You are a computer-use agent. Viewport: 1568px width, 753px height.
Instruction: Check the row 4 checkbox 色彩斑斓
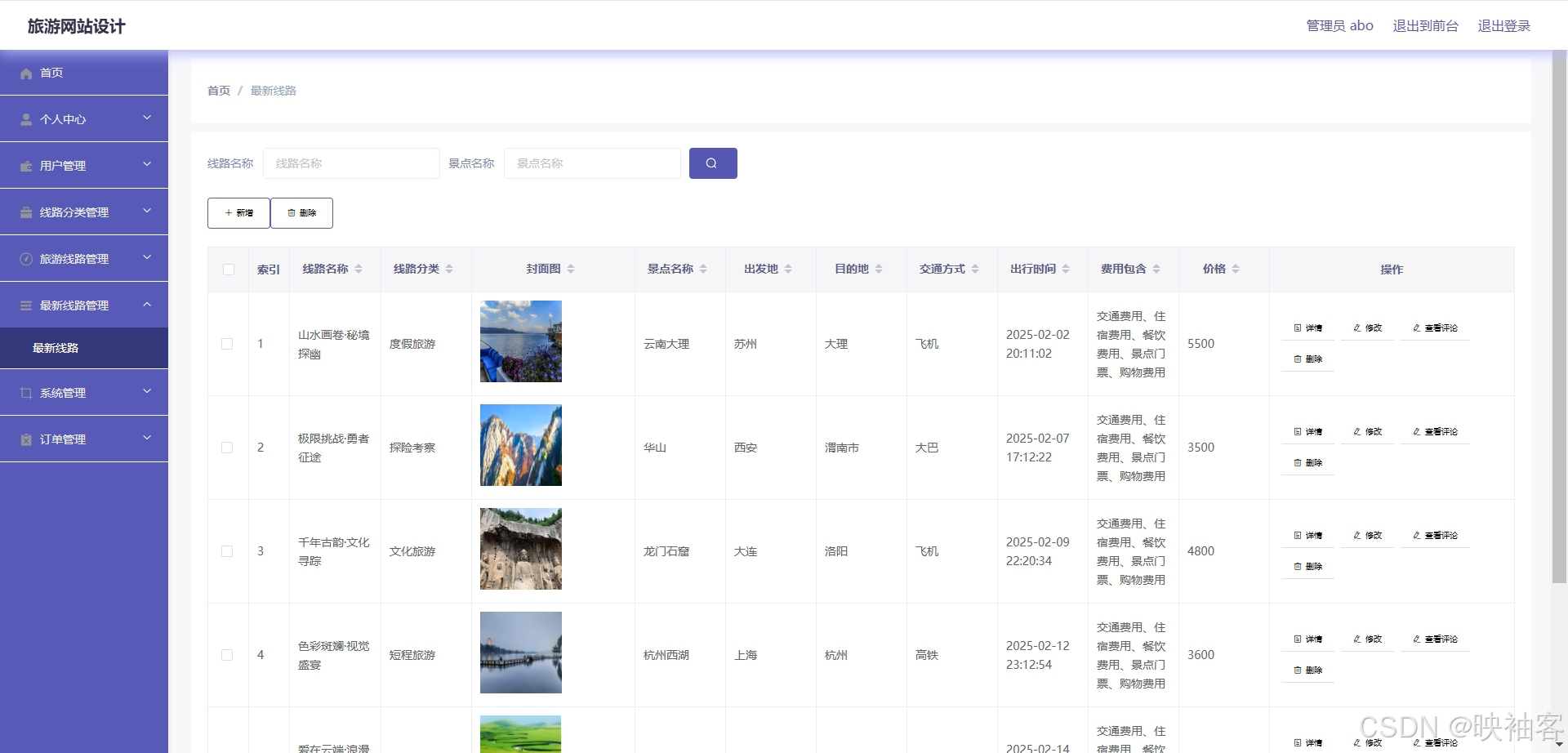[x=227, y=655]
